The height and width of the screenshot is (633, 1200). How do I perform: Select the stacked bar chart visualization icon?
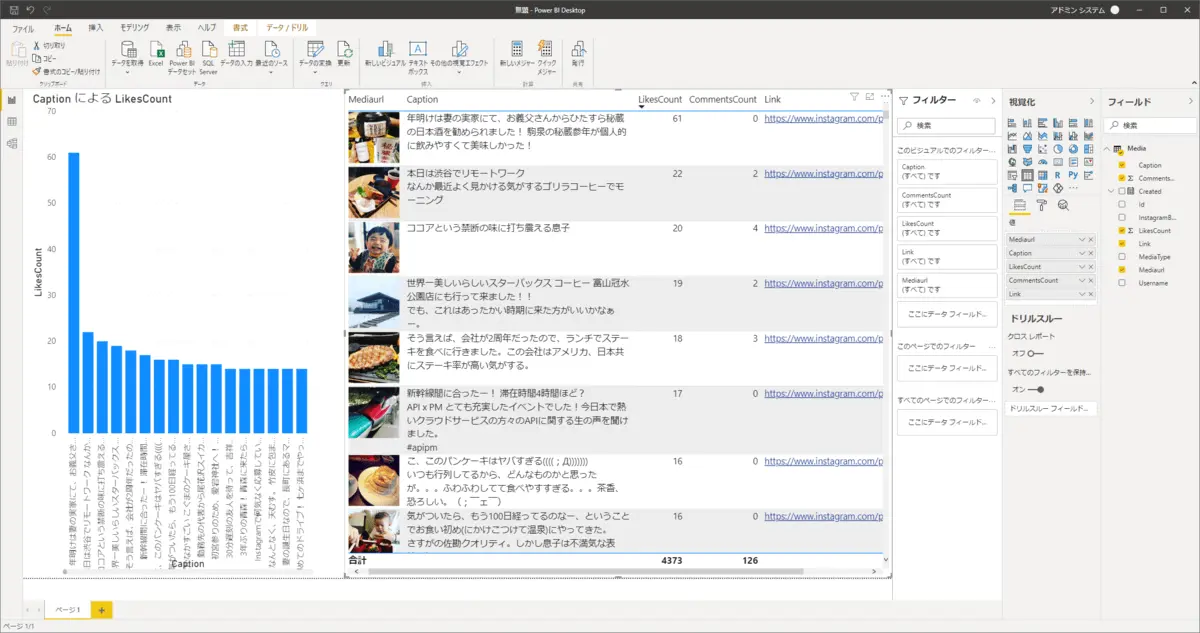pyautogui.click(x=1012, y=123)
